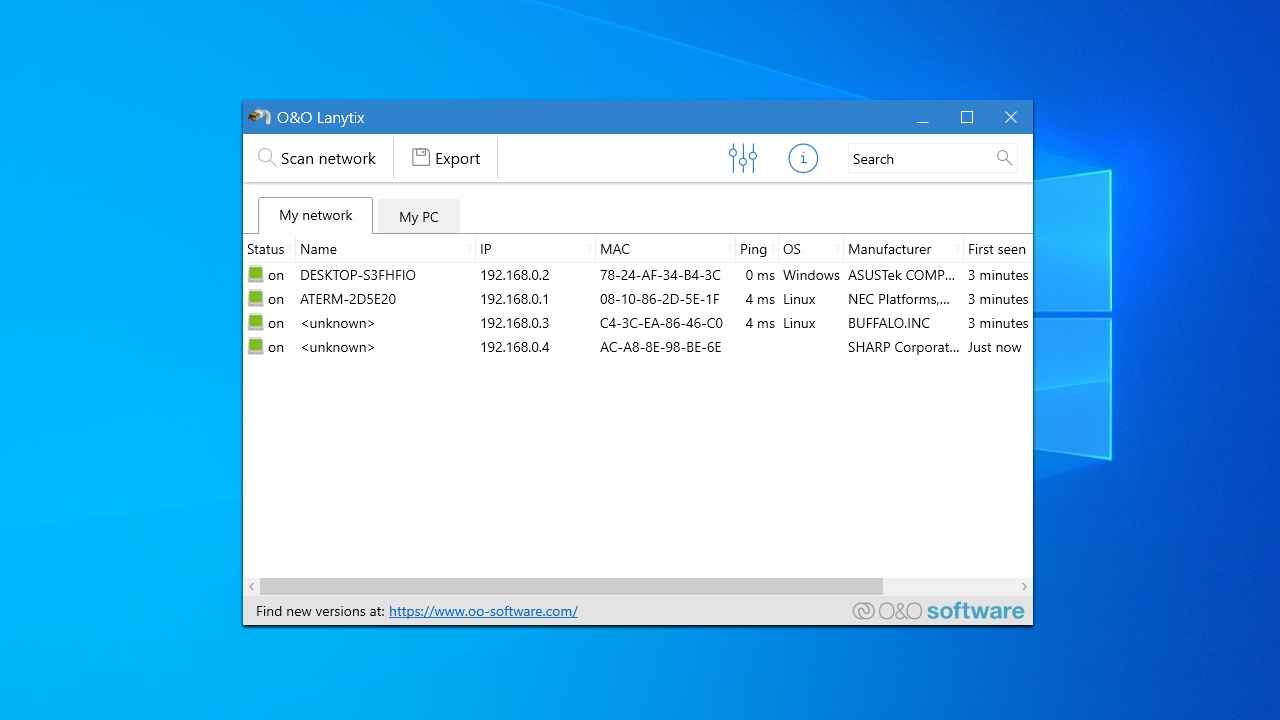This screenshot has height=720, width=1280.
Task: Click the Windows OS cell
Action: [x=811, y=275]
